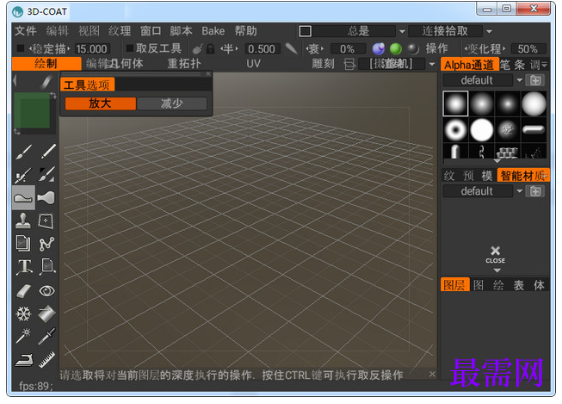
Task: Select the Text tool
Action: 24,267
